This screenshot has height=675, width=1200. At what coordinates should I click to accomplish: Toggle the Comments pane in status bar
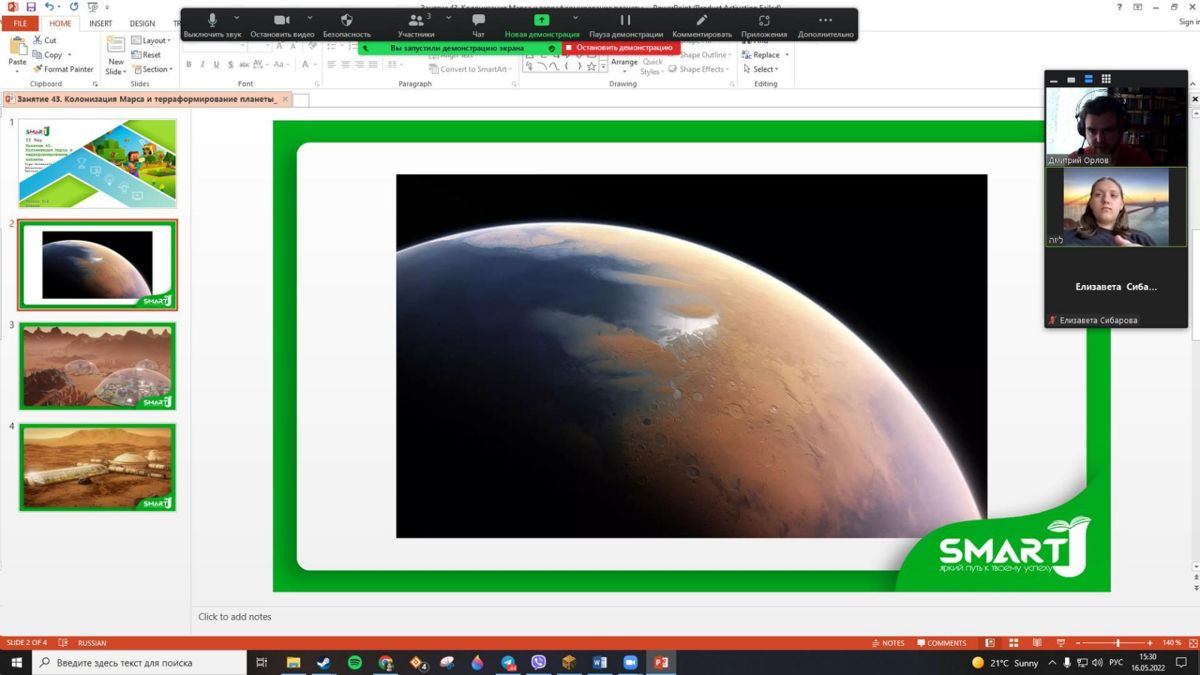pyautogui.click(x=940, y=643)
